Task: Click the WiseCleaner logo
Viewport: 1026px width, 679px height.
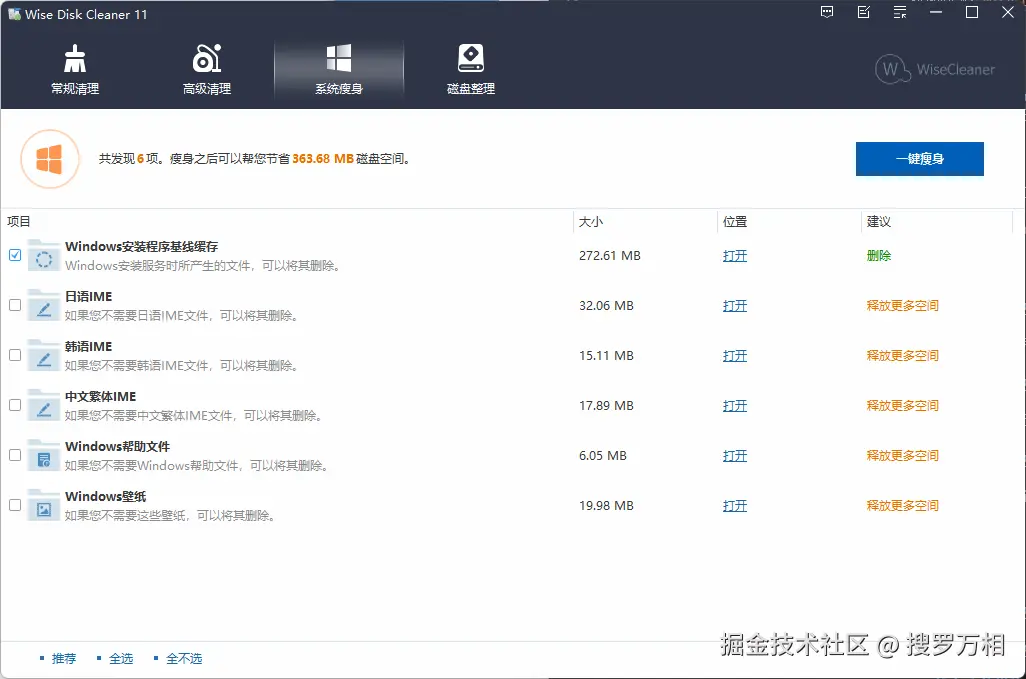Action: (x=935, y=69)
